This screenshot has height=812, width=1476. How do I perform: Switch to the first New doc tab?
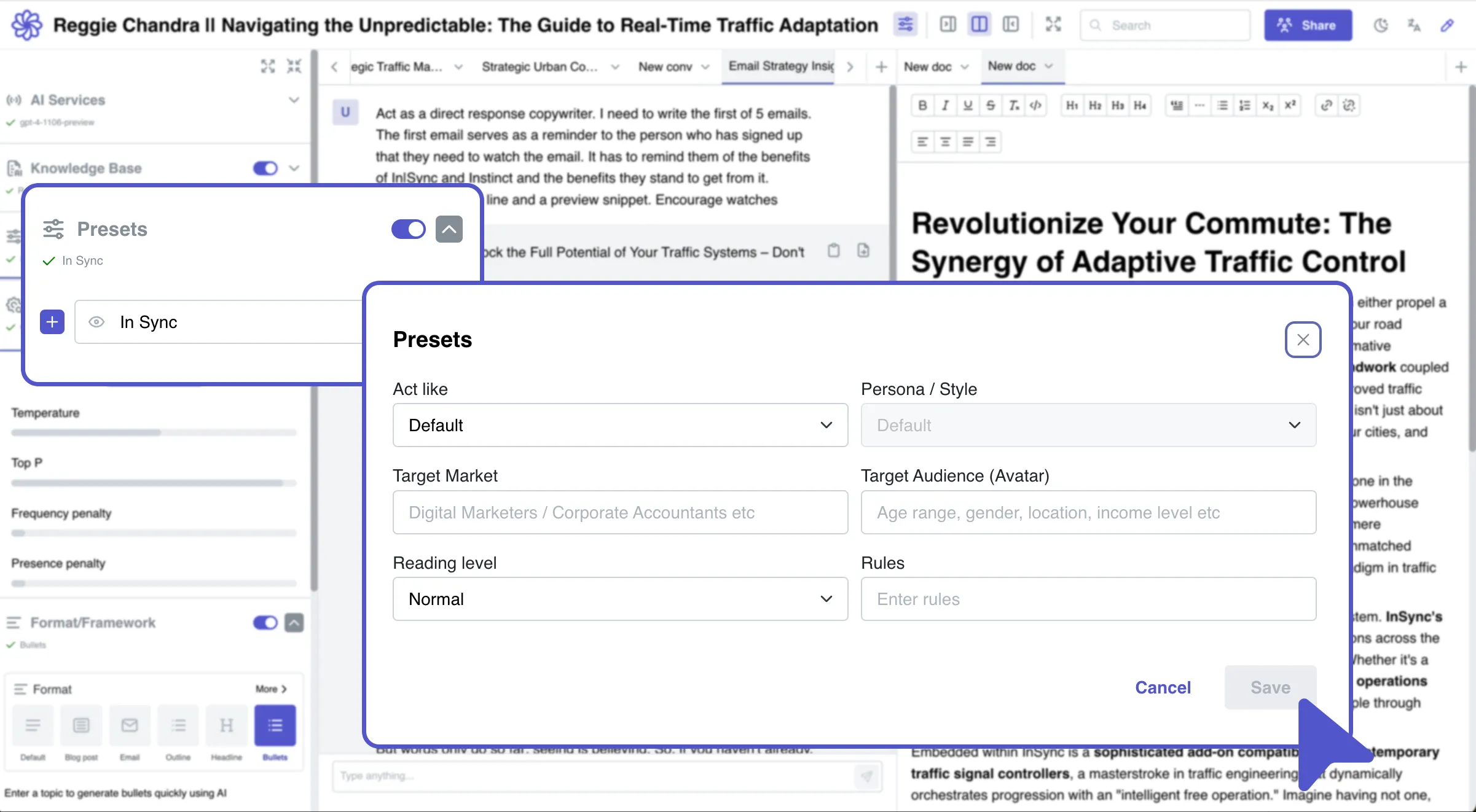pos(927,66)
